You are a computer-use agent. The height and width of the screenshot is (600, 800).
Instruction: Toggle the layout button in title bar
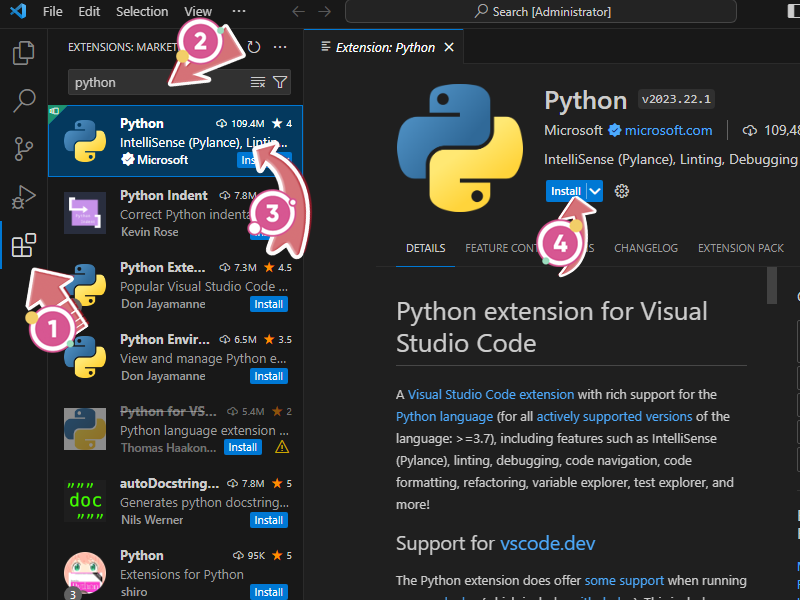coord(793,11)
